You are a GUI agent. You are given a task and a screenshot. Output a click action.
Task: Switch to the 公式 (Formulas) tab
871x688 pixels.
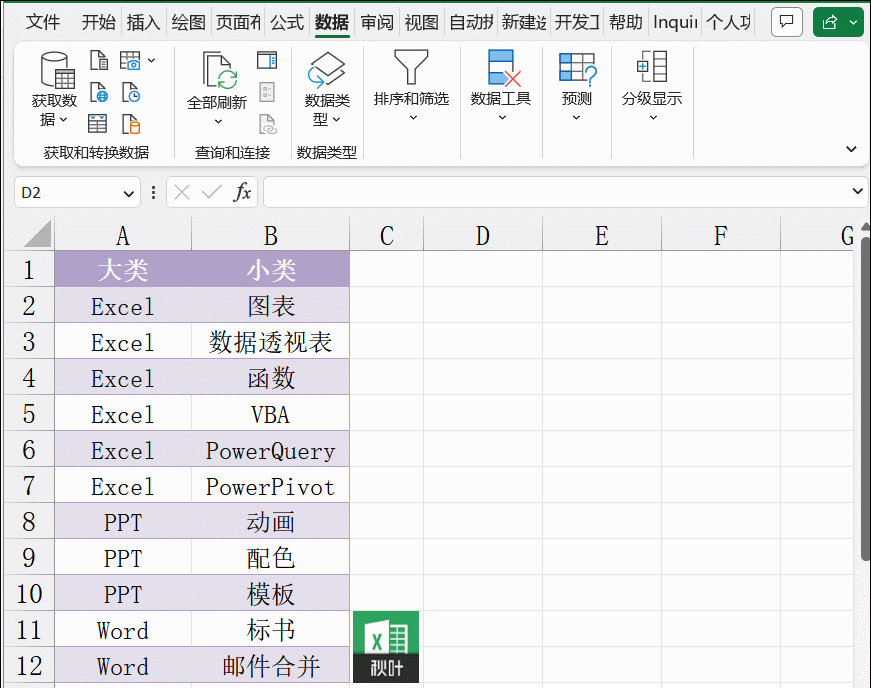(287, 22)
